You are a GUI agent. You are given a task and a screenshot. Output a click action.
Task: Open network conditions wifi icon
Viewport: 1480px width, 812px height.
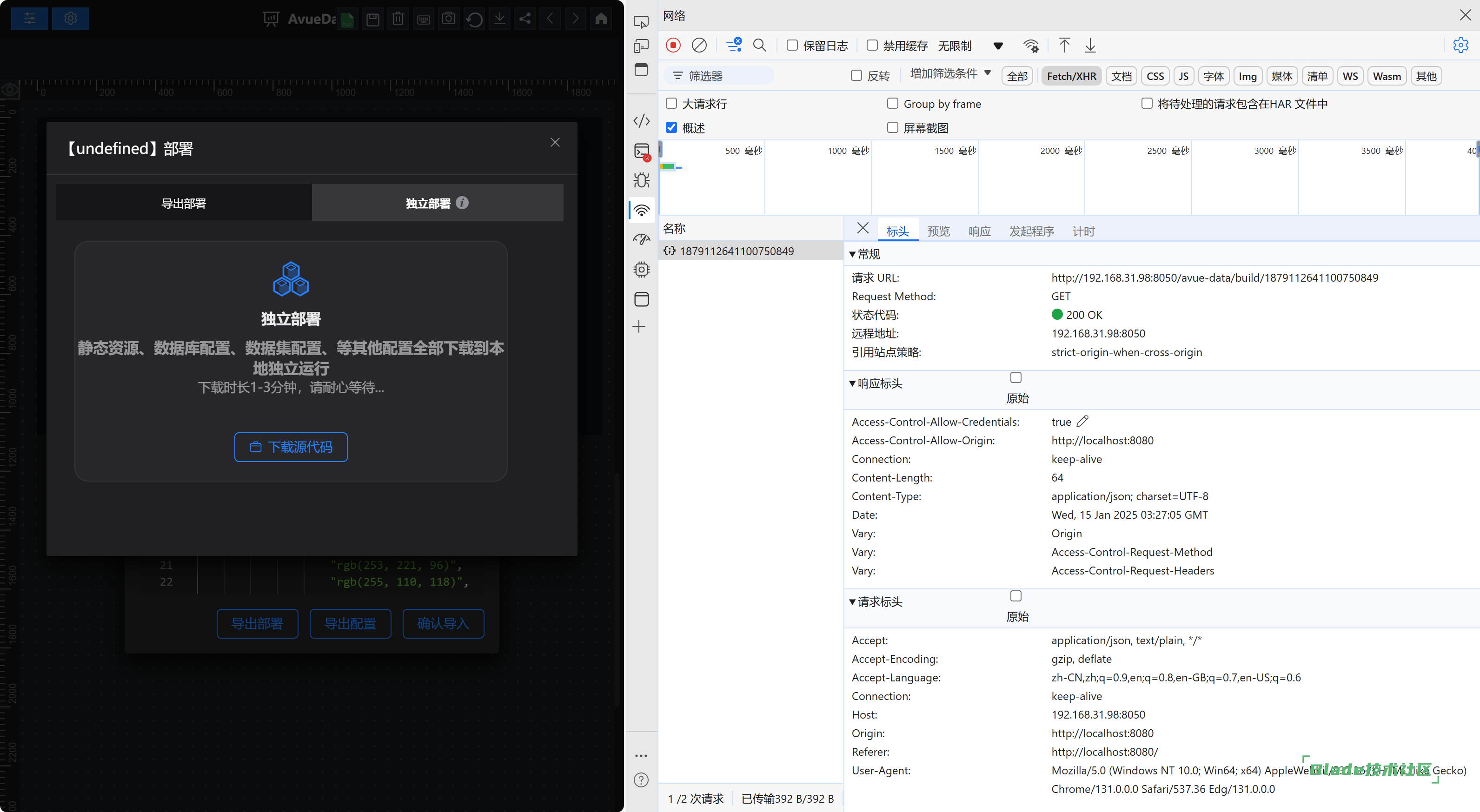tap(1031, 46)
